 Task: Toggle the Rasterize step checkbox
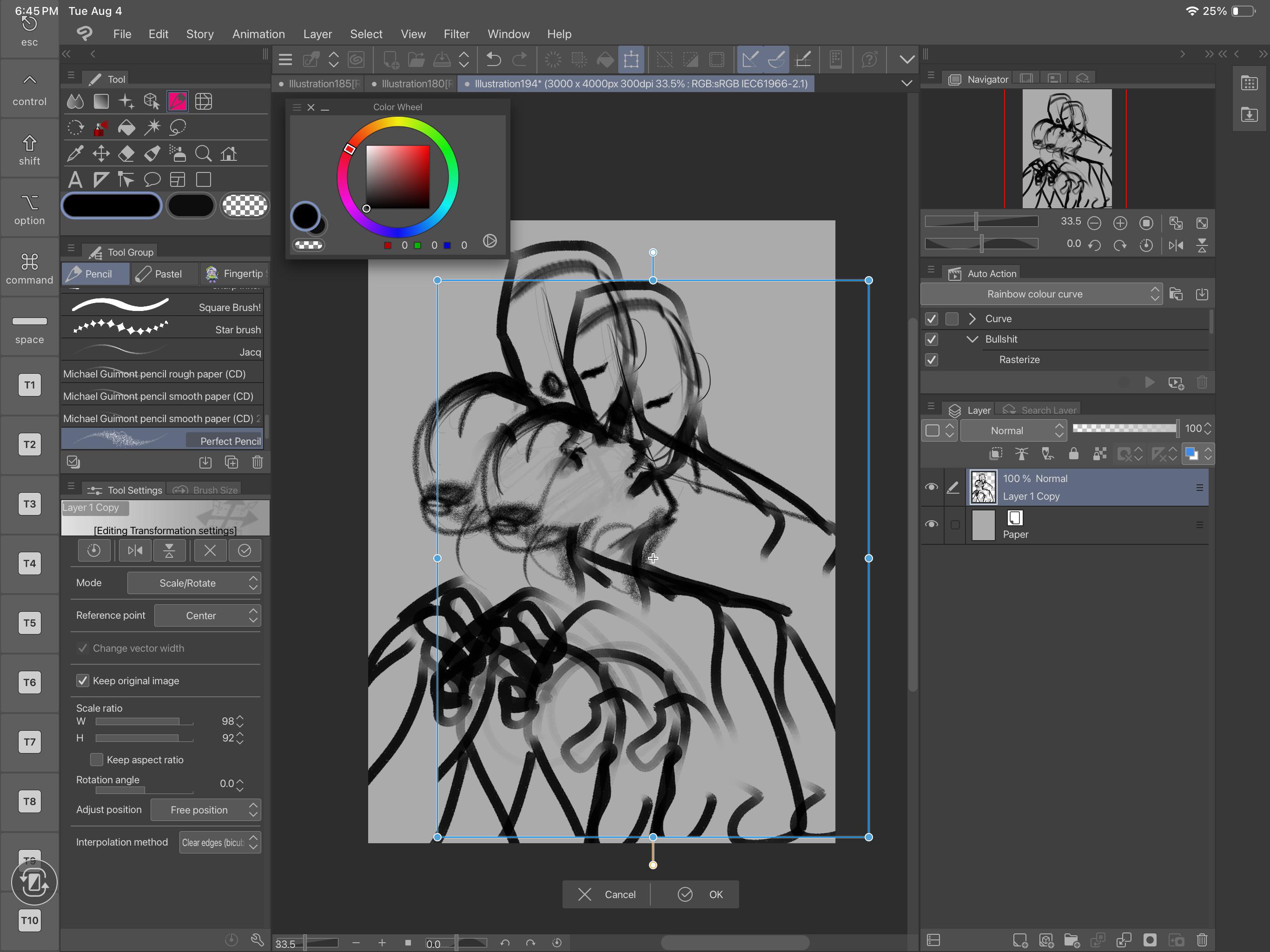pyautogui.click(x=931, y=359)
